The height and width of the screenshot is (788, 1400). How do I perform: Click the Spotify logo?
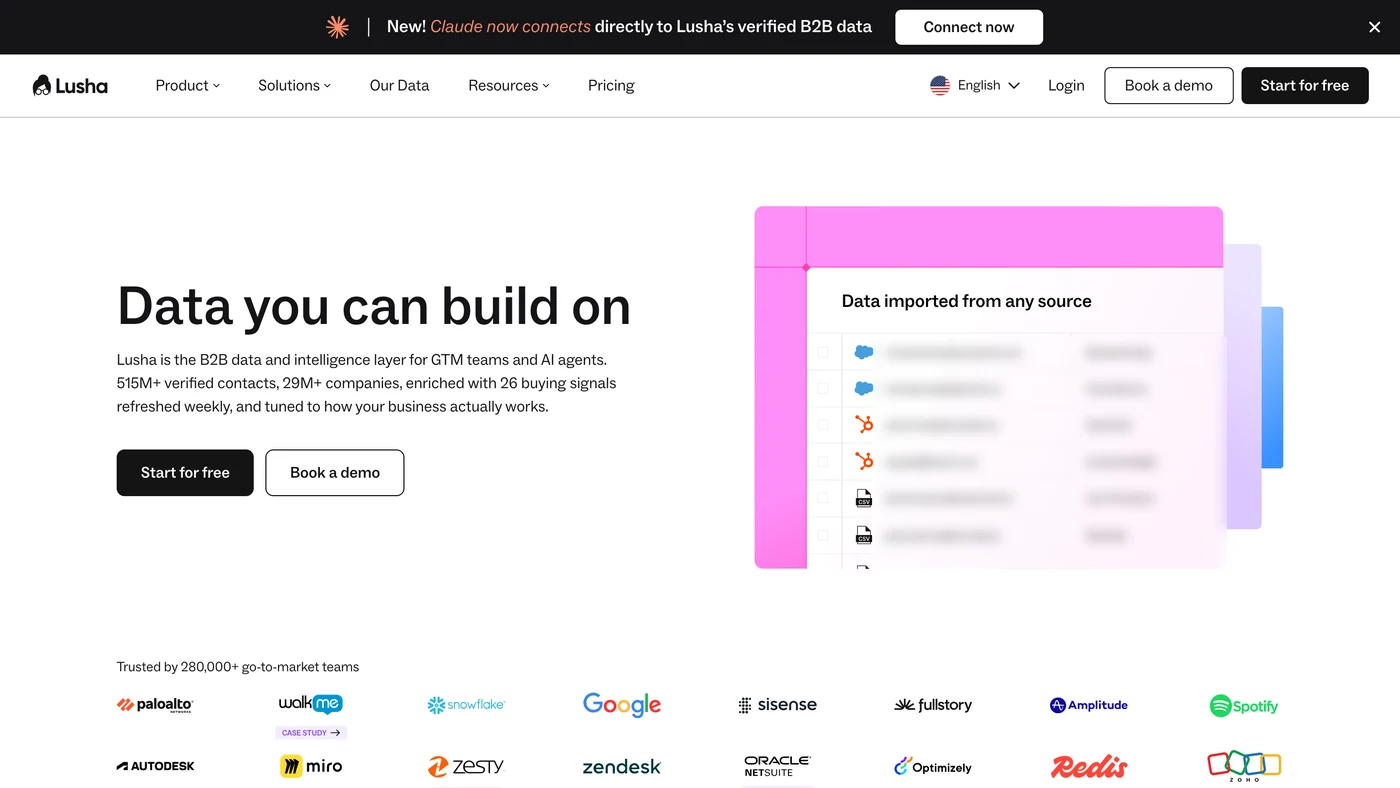coord(1244,706)
